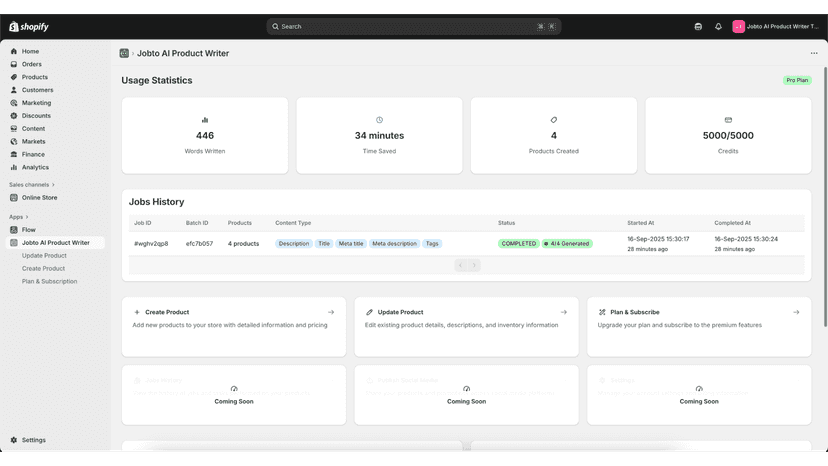828x466 pixels.
Task: Open Home in the sidebar
Action: [30, 51]
